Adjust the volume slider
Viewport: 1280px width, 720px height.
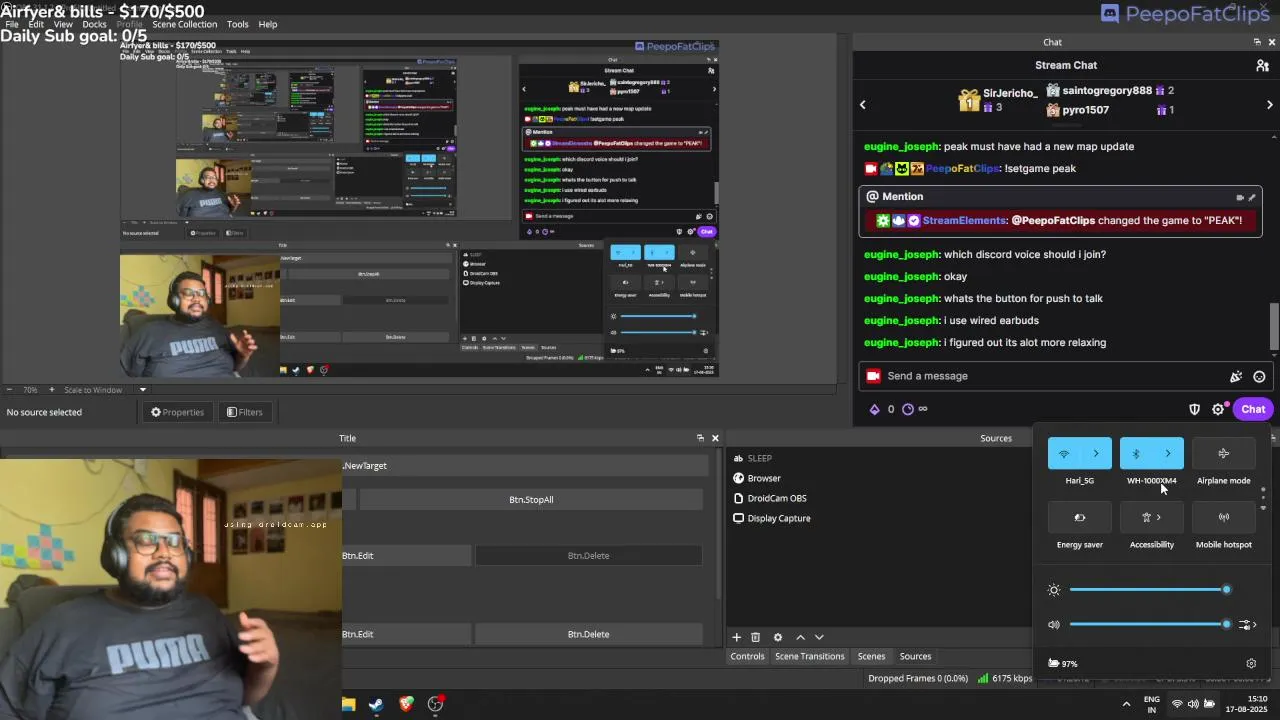1148,625
